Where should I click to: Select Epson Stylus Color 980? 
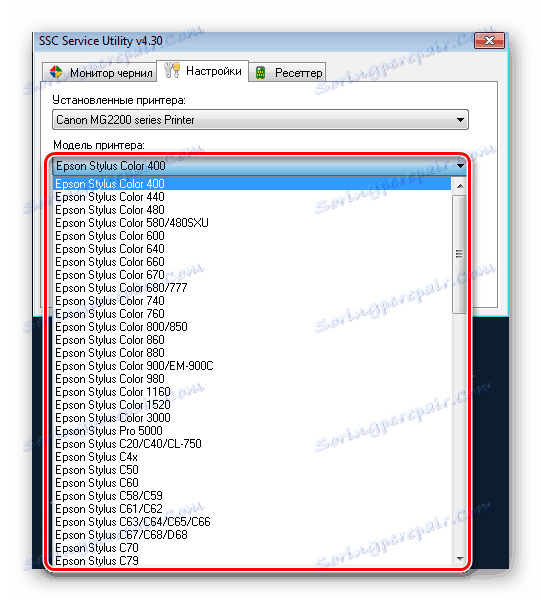coord(252,379)
